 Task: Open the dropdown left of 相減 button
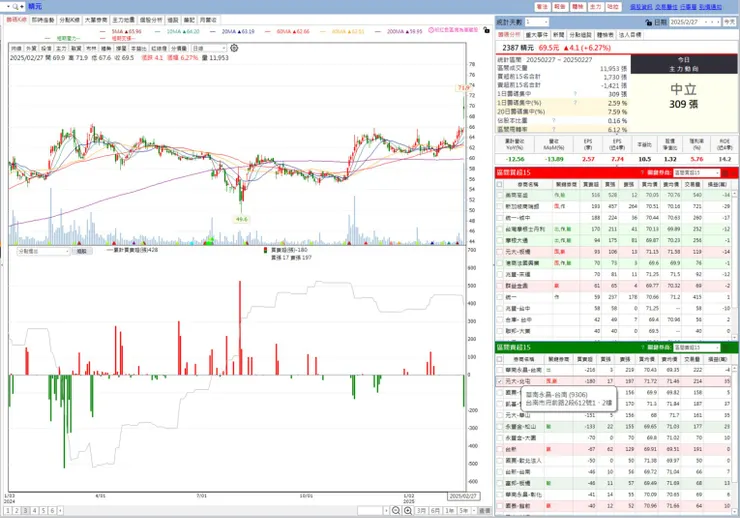pos(43,251)
